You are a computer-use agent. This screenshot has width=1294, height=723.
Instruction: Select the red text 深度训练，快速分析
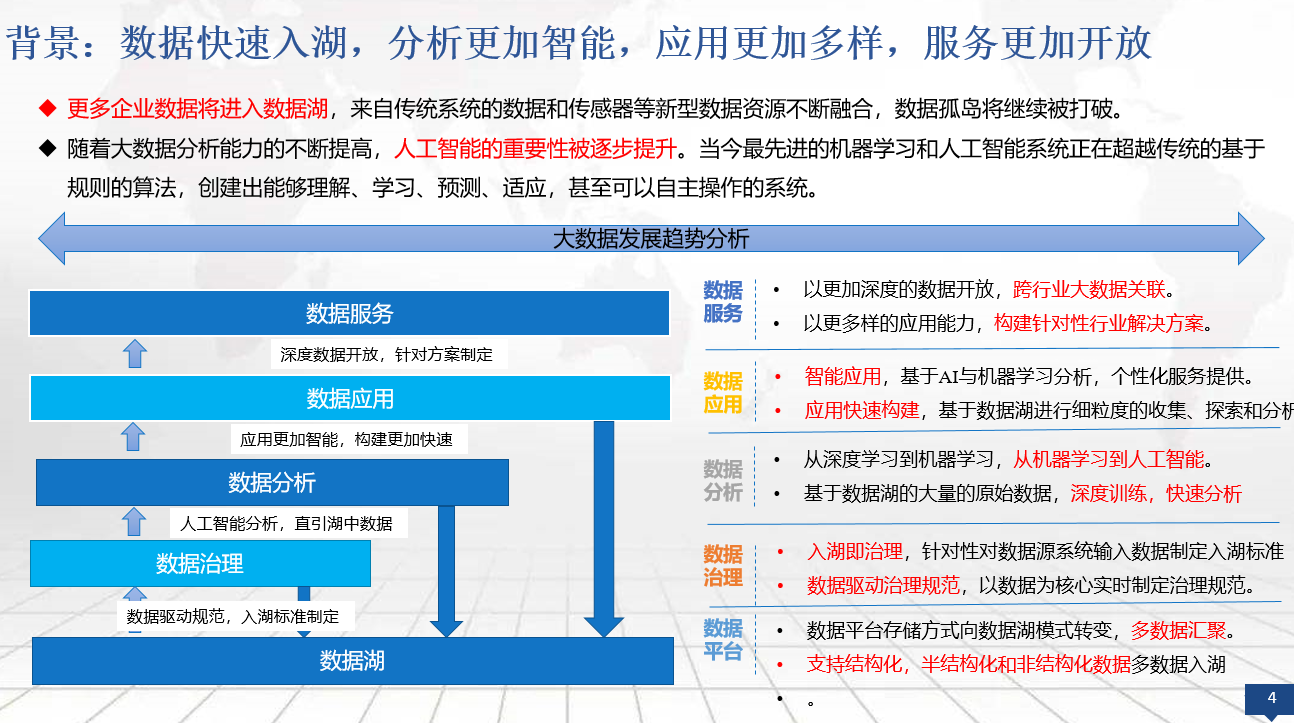coord(1155,493)
